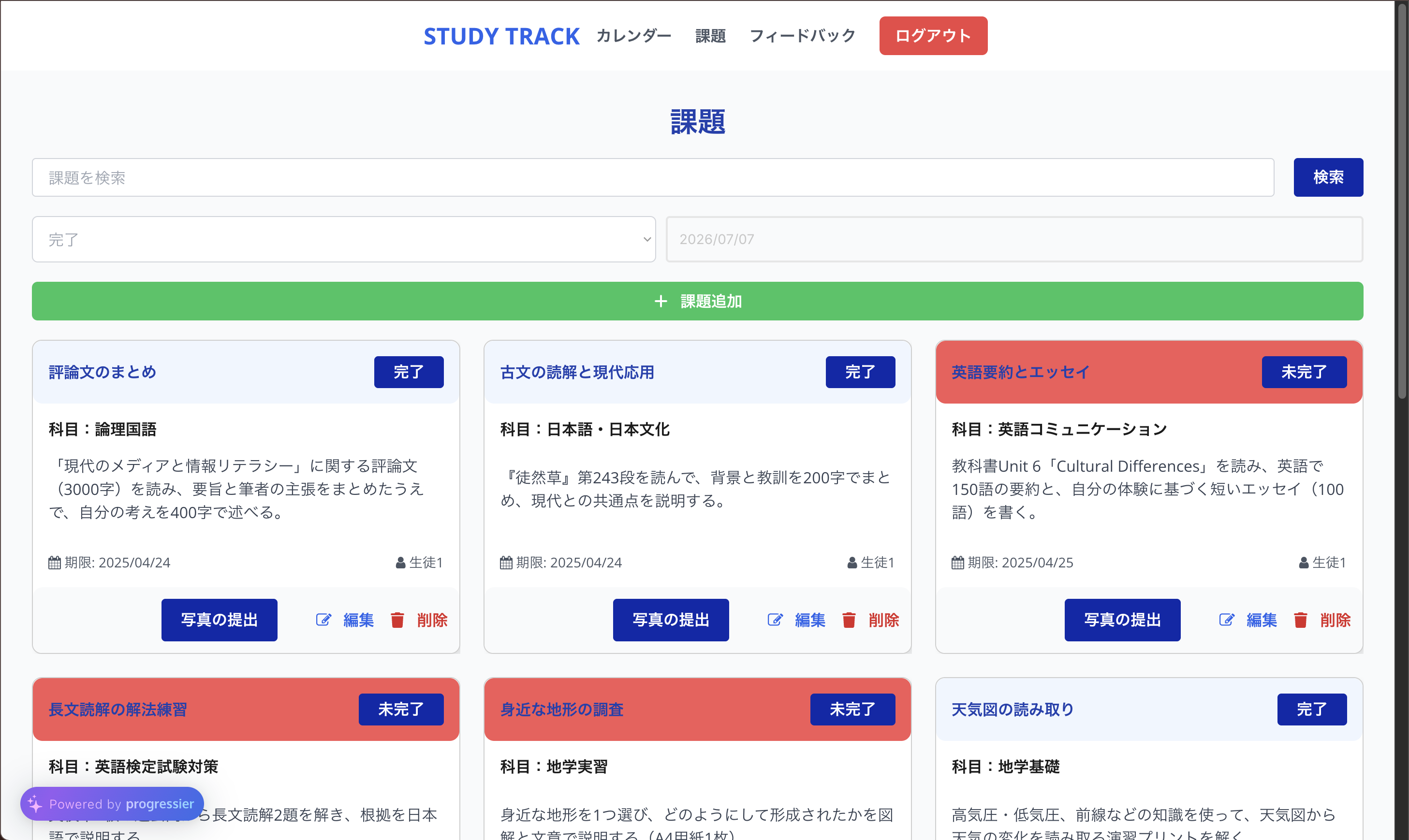This screenshot has width=1409, height=840.
Task: Click the plus icon in 課題追加 bar
Action: [661, 301]
